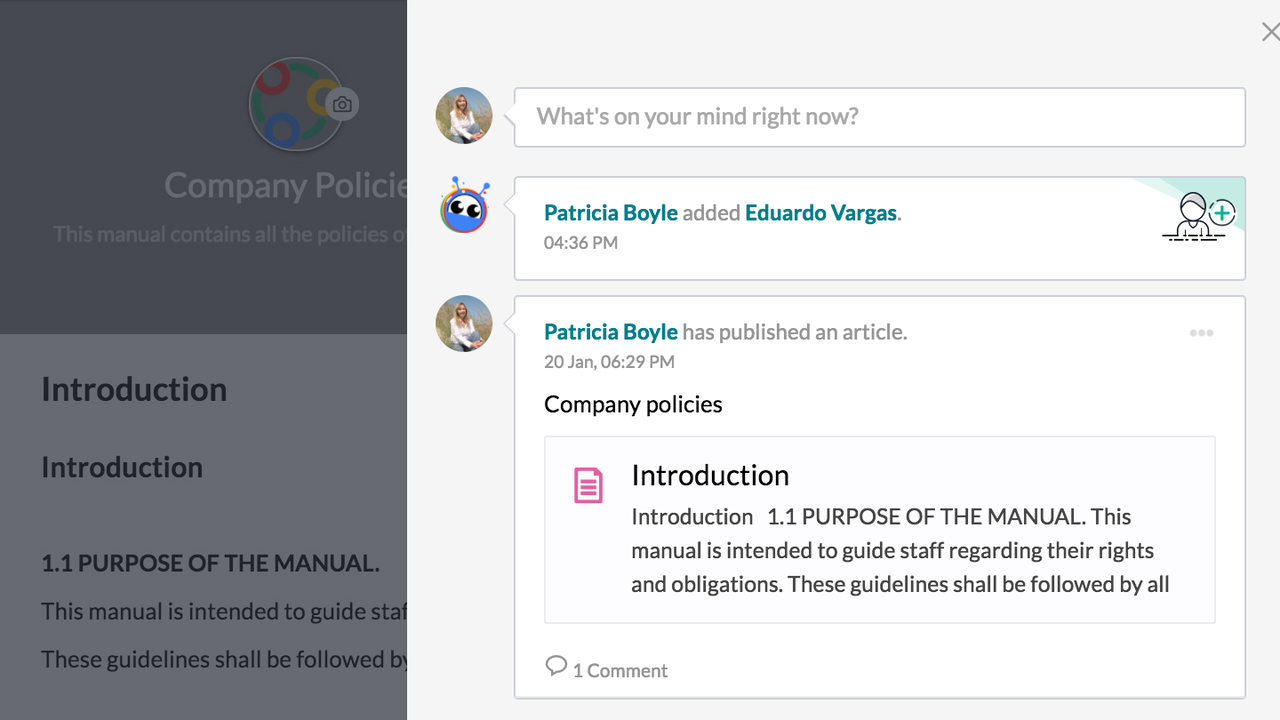
Task: Click the pink document icon beside Introduction
Action: (588, 485)
